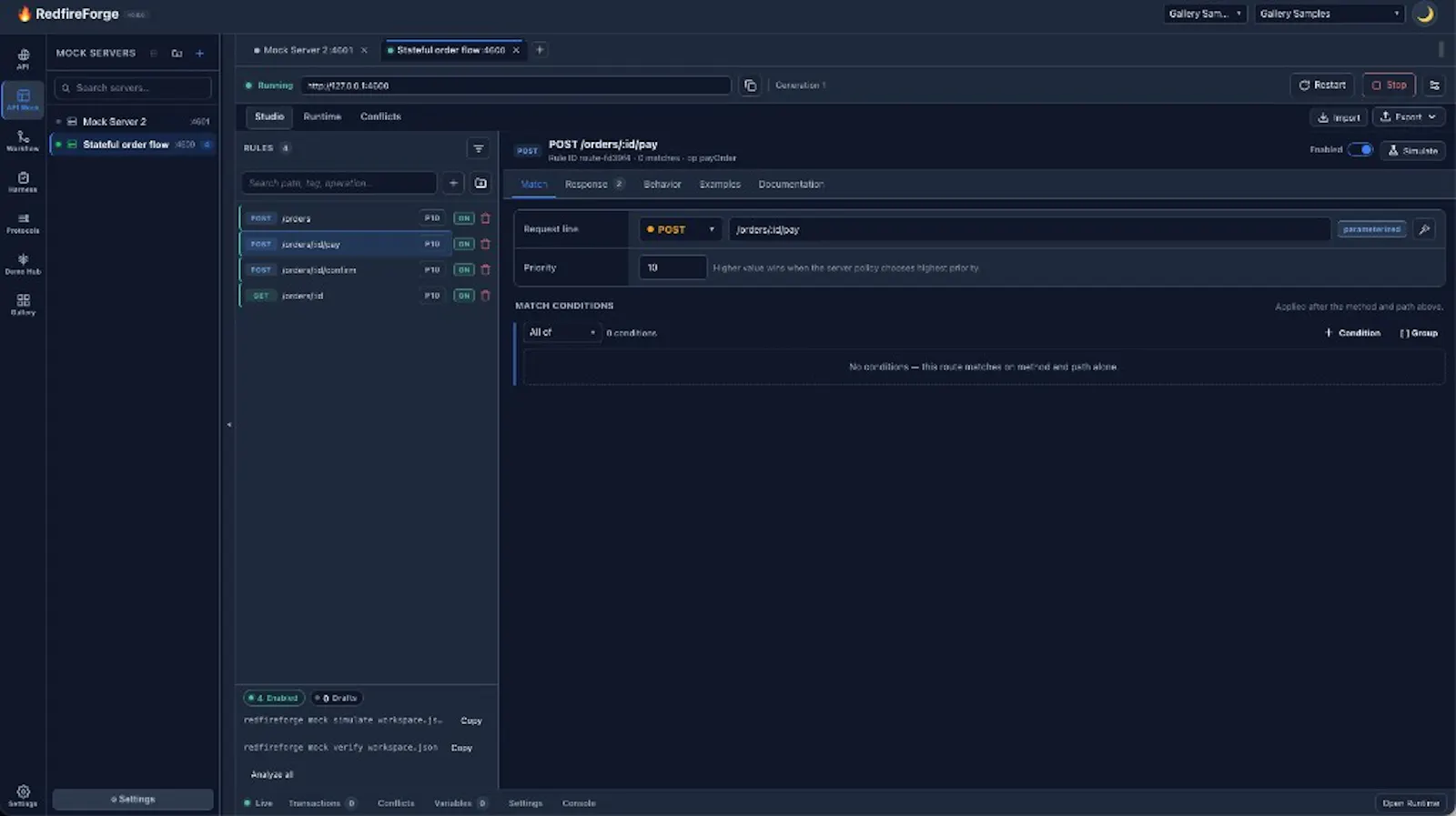Screen dimensions: 1456x816
Task: Open a new tab with plus icon
Action: tap(540, 50)
